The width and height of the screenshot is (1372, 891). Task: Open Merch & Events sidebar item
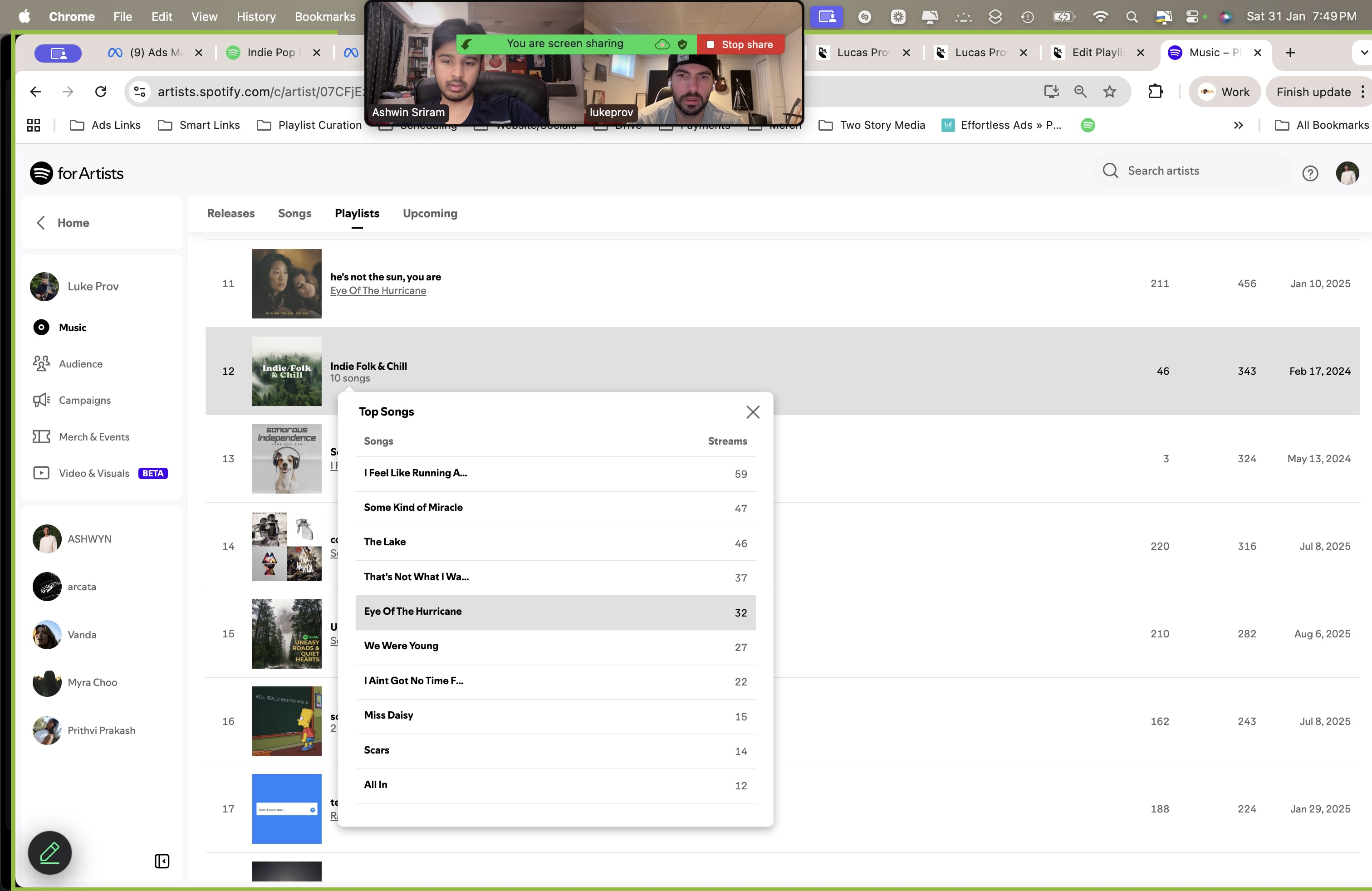tap(93, 437)
